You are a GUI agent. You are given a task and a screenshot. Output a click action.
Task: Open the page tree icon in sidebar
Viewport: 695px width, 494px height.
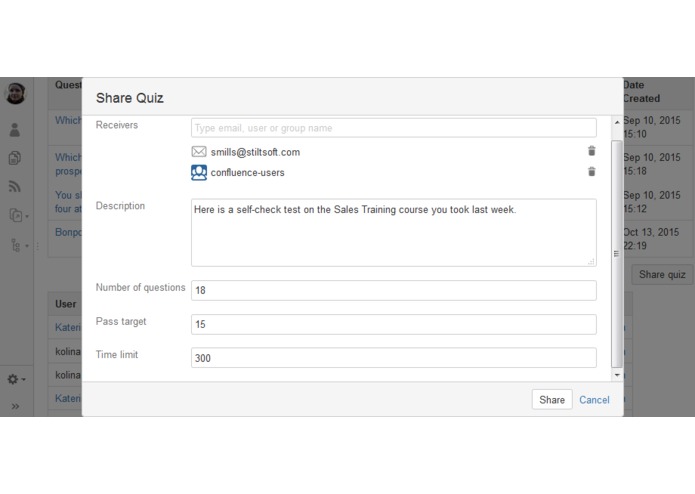pos(19,245)
